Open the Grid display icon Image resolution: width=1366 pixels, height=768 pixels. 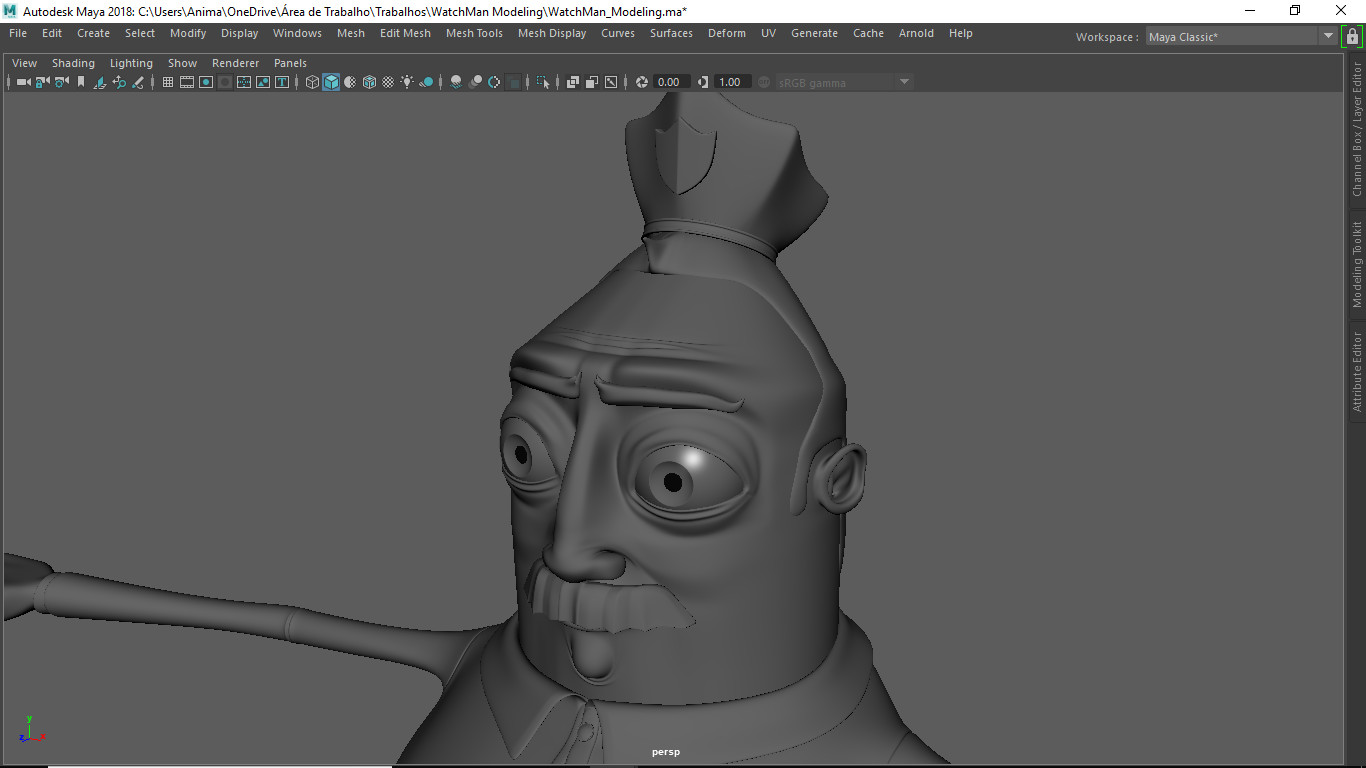click(168, 82)
